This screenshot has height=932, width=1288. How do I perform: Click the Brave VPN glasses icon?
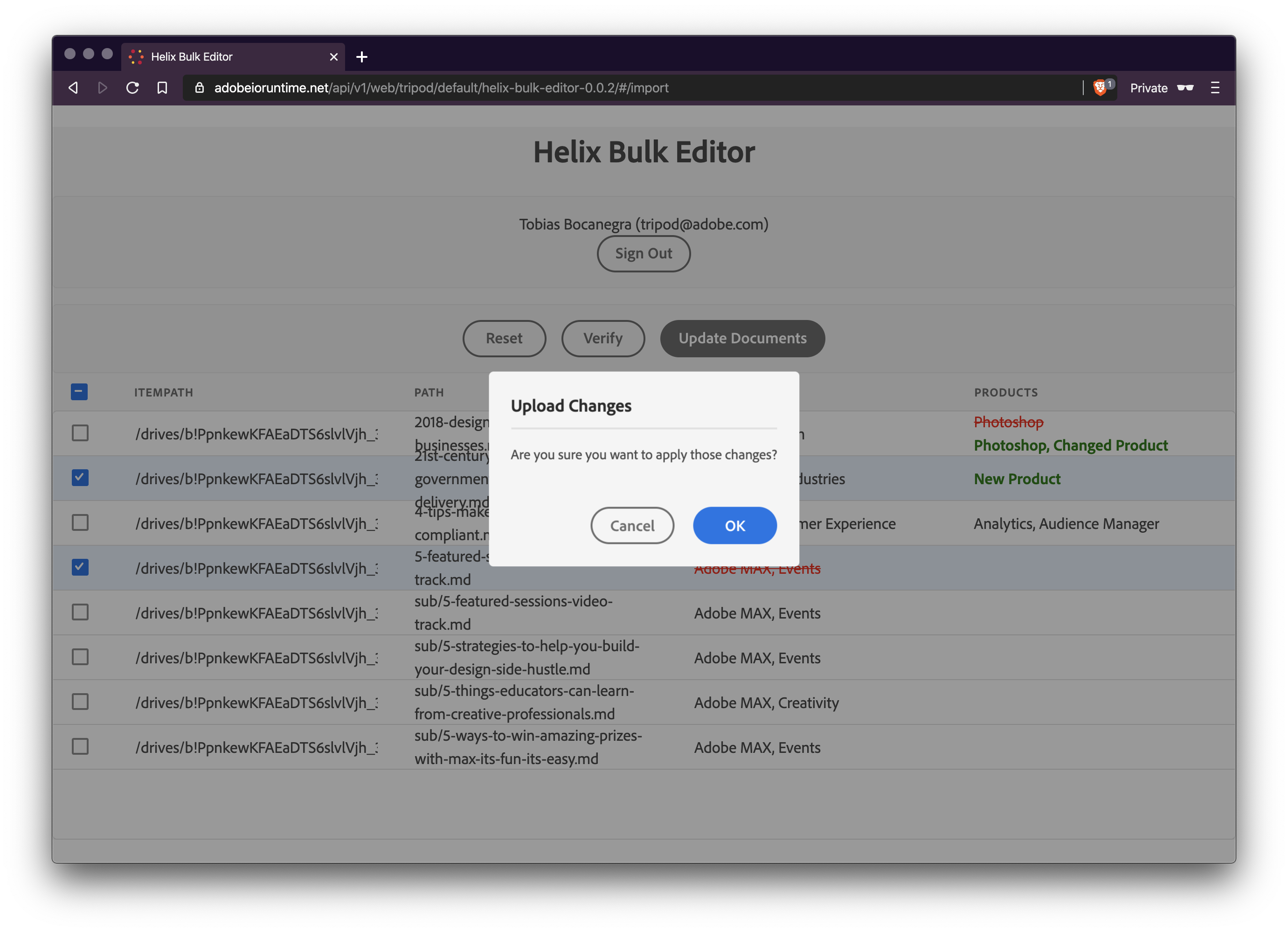1187,88
